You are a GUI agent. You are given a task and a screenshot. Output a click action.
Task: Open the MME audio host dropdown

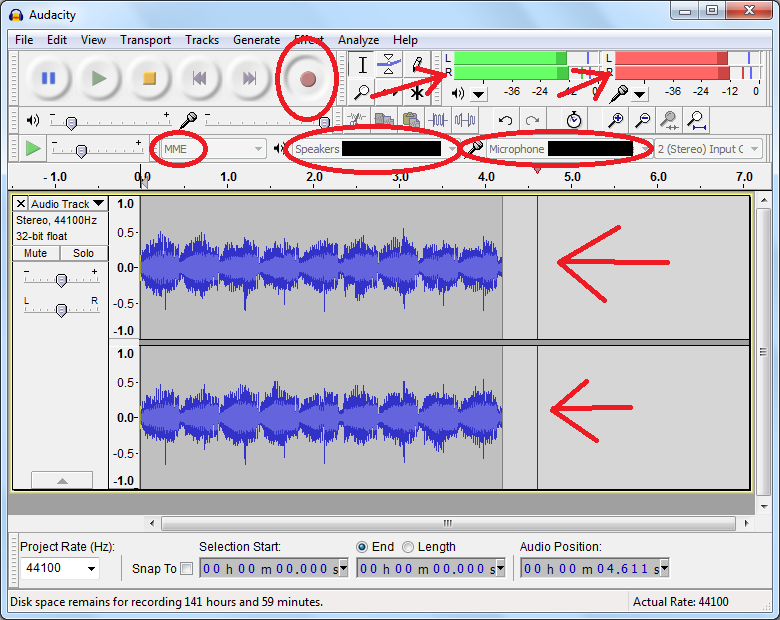click(212, 149)
